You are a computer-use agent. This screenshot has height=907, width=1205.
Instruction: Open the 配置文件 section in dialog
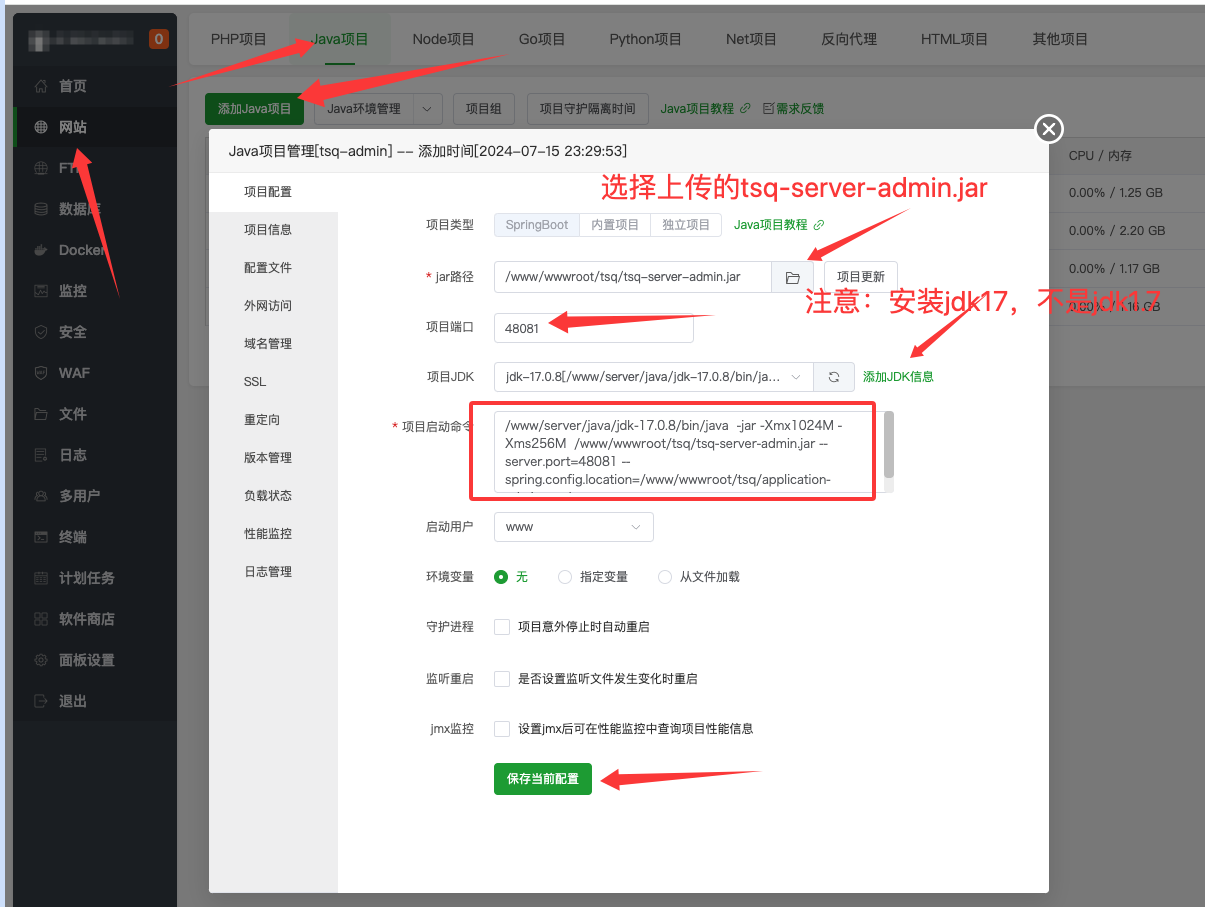pyautogui.click(x=268, y=268)
